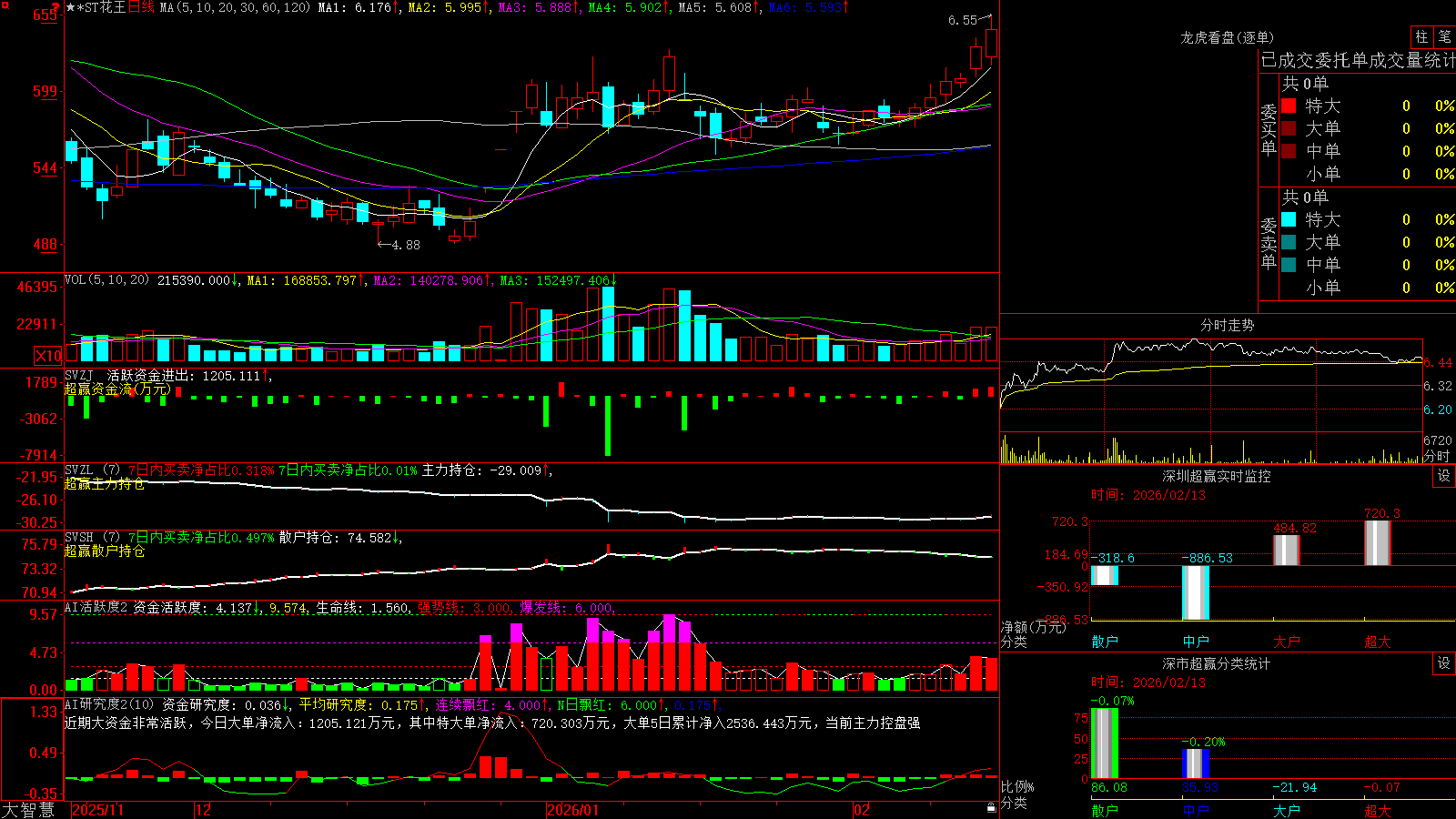The image size is (1456, 819).
Task: Click the X10 volume scale box
Action: pyautogui.click(x=48, y=356)
